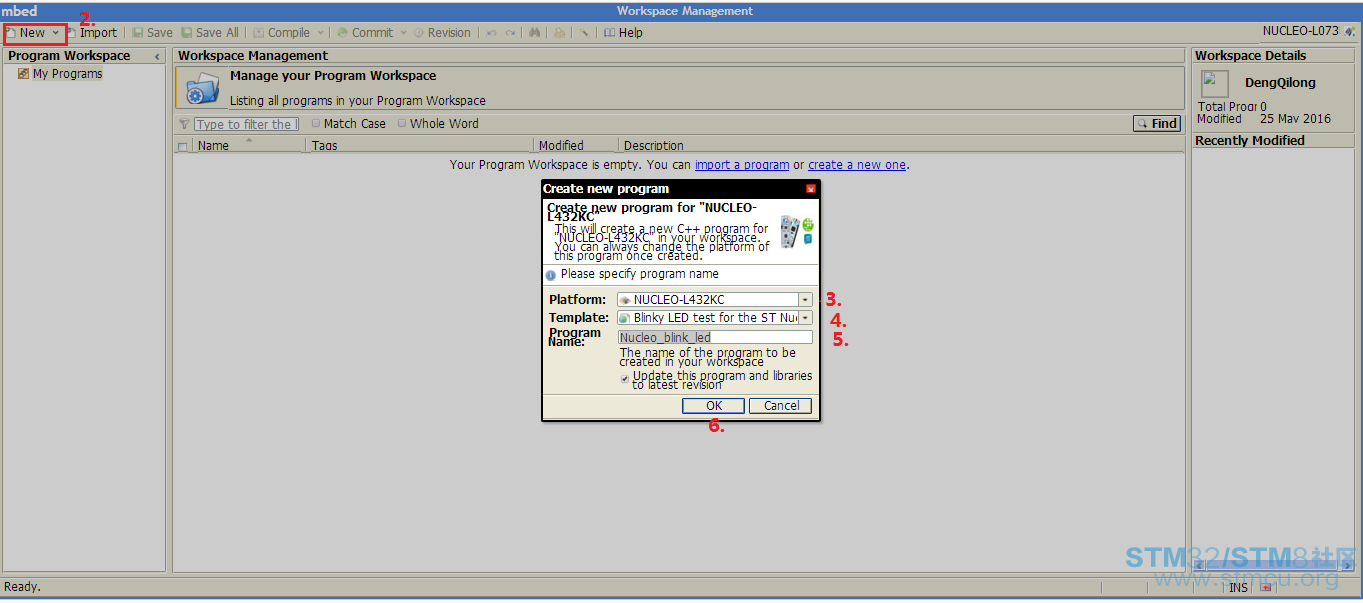
Task: Enable the Whole Word checkbox
Action: 402,124
